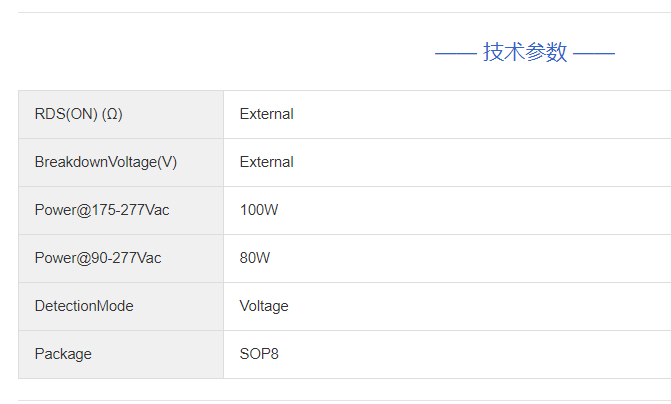
Task: Click the Voltage detection mode value
Action: point(264,306)
